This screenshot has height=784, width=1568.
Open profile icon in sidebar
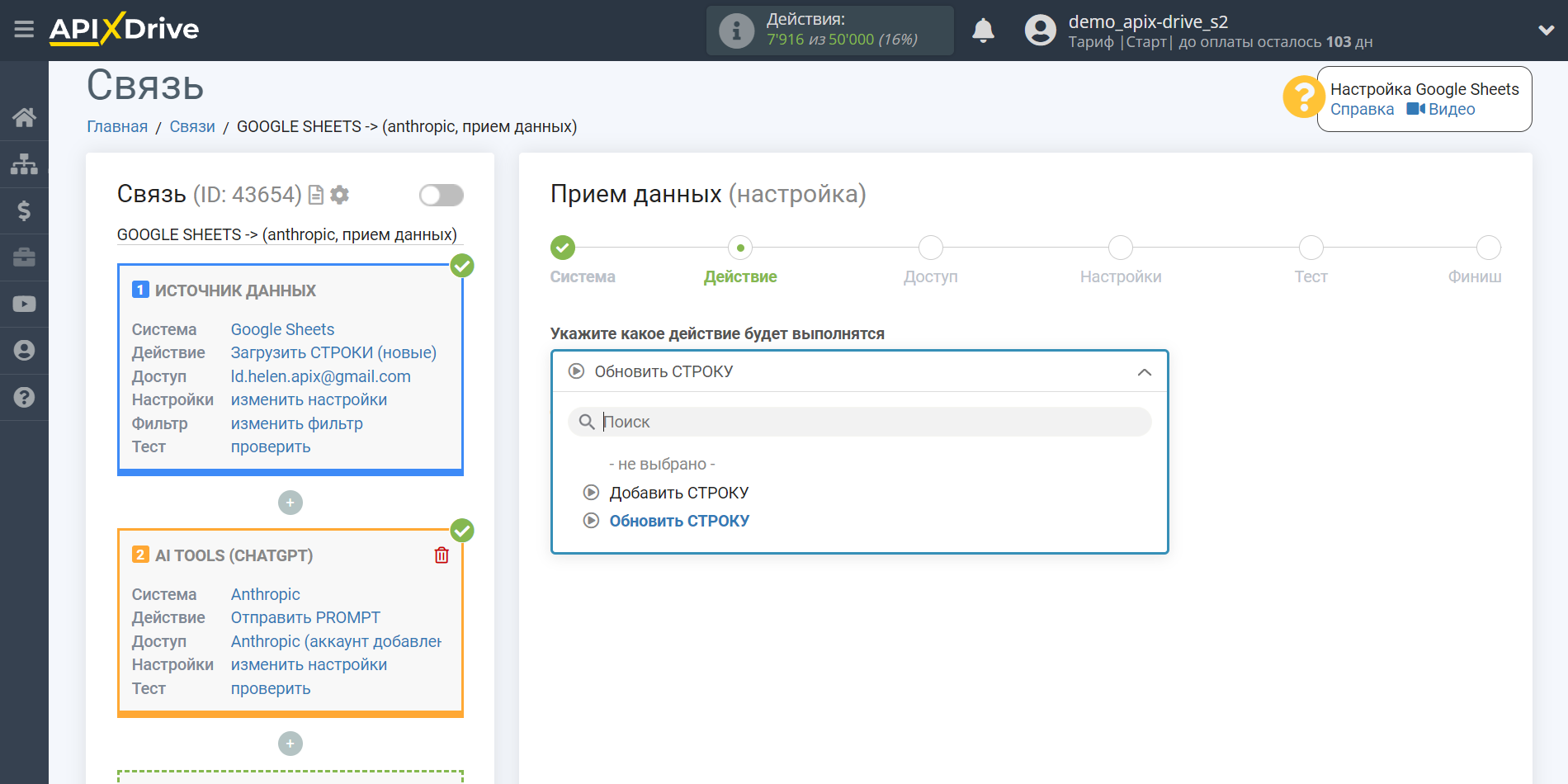[x=24, y=351]
